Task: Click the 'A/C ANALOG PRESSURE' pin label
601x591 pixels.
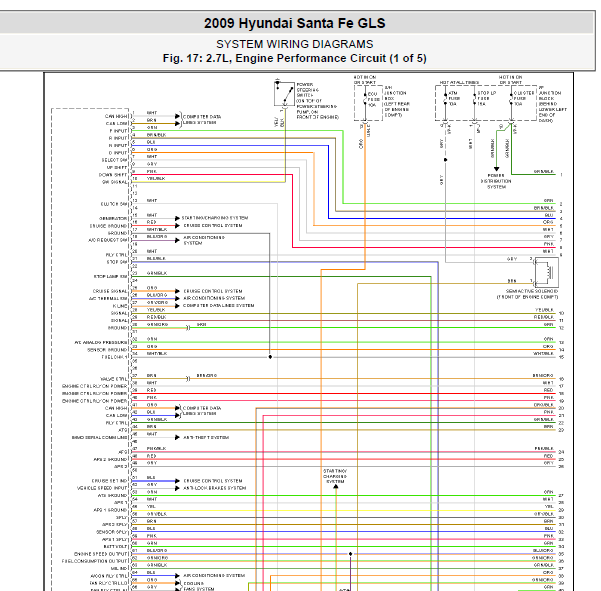Action: tap(101, 342)
